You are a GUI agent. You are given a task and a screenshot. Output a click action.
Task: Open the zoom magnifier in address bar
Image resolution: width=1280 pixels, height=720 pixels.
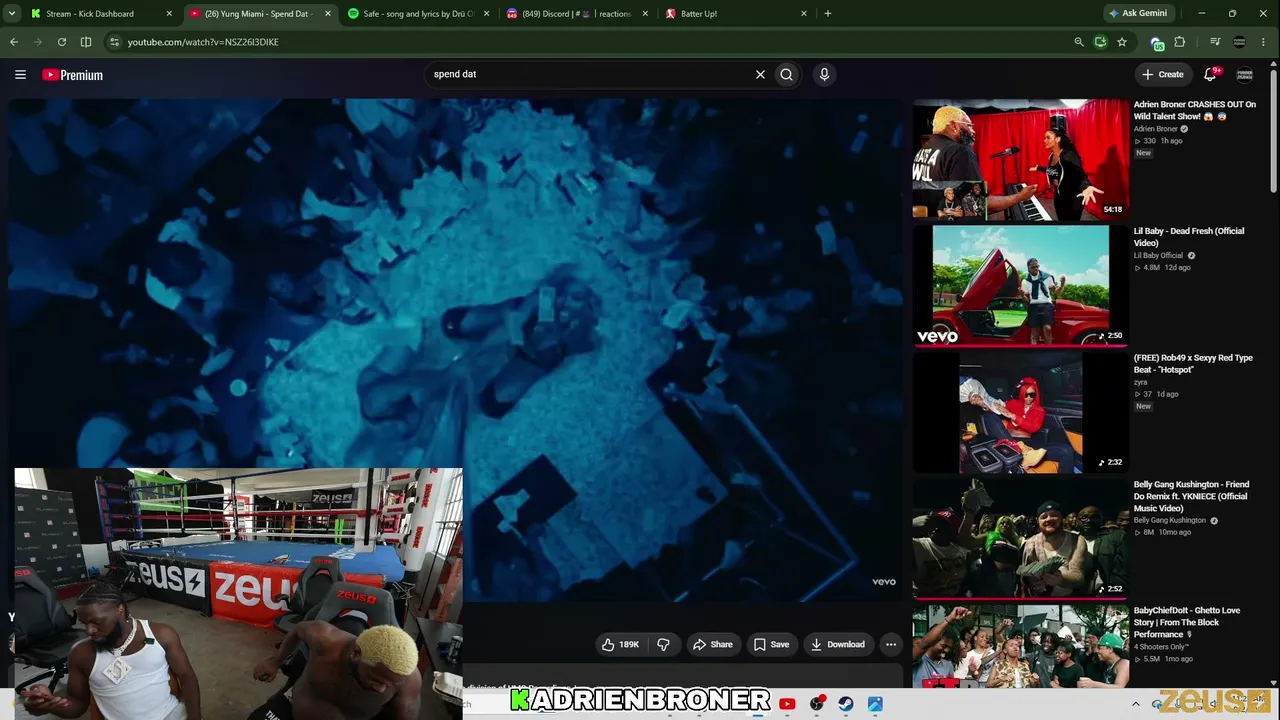click(1078, 42)
